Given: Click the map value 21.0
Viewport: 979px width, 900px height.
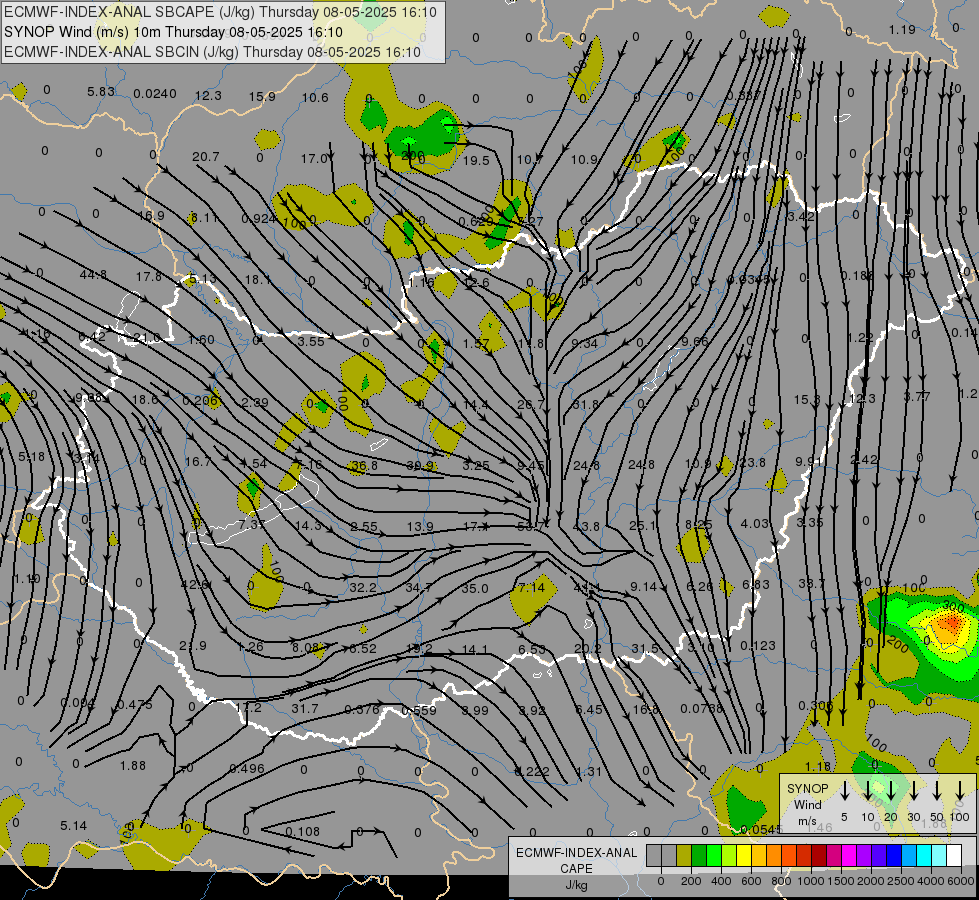Looking at the screenshot, I should click(x=147, y=338).
